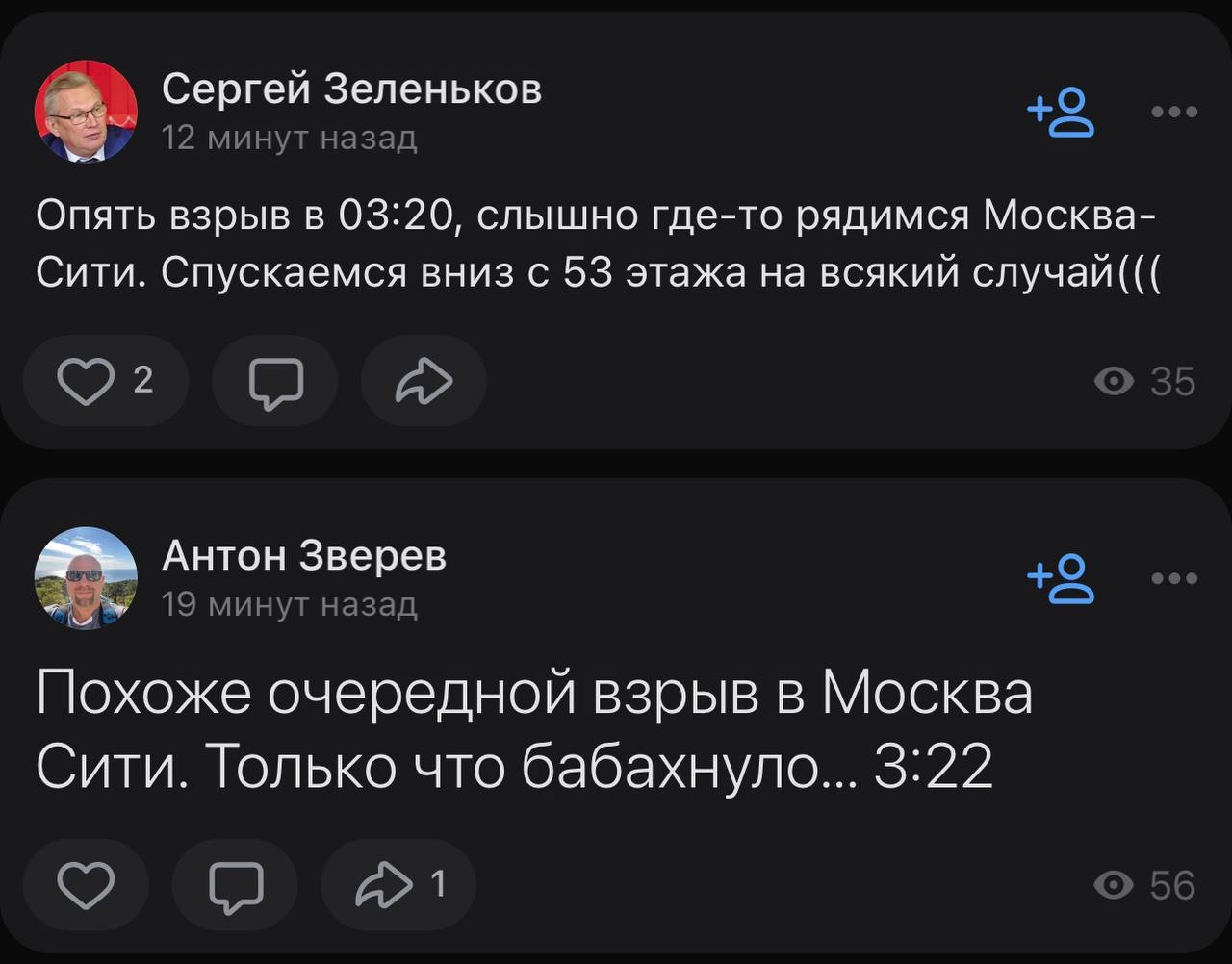Open comments on Сергей Зеленьков's post

[x=275, y=381]
